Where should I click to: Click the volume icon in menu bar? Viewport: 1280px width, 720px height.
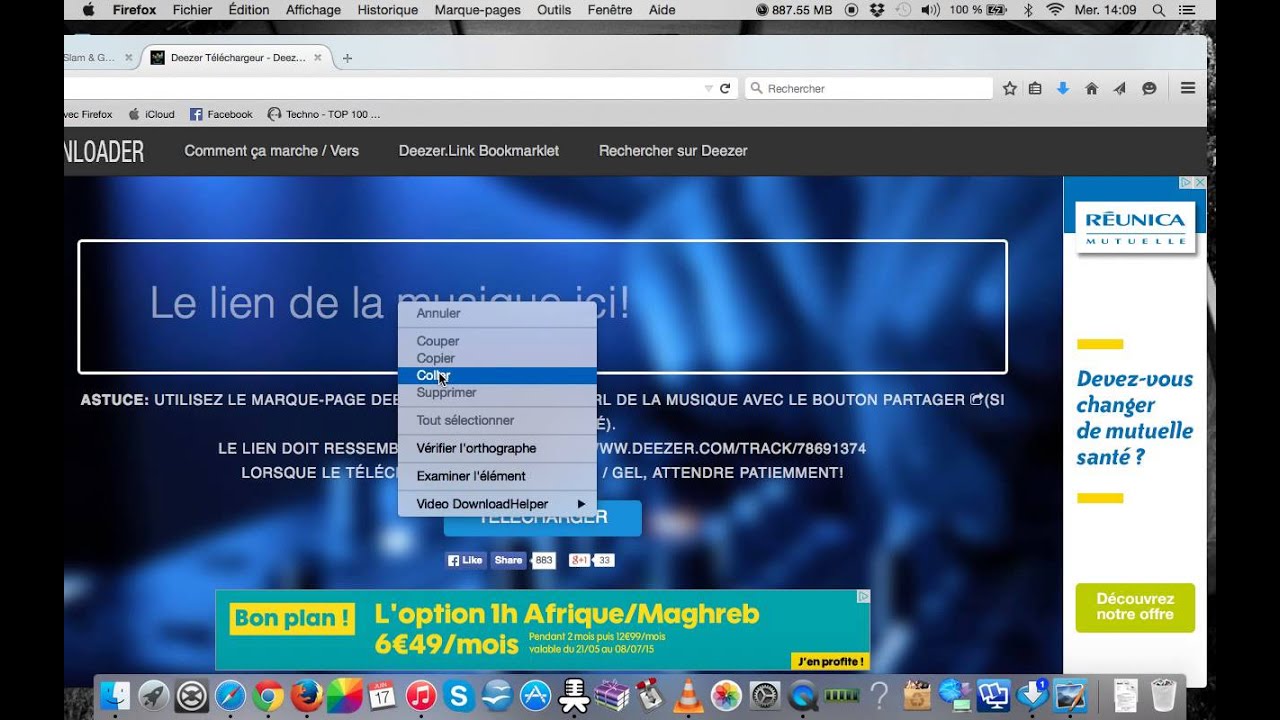(x=930, y=10)
